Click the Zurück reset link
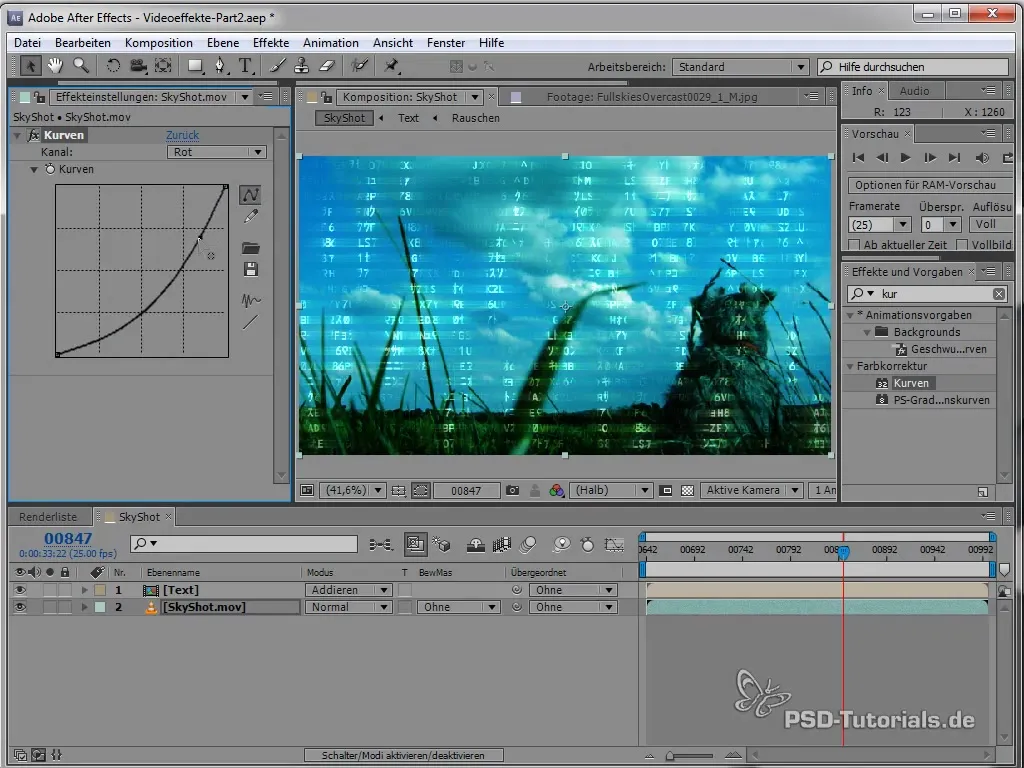 [x=182, y=135]
